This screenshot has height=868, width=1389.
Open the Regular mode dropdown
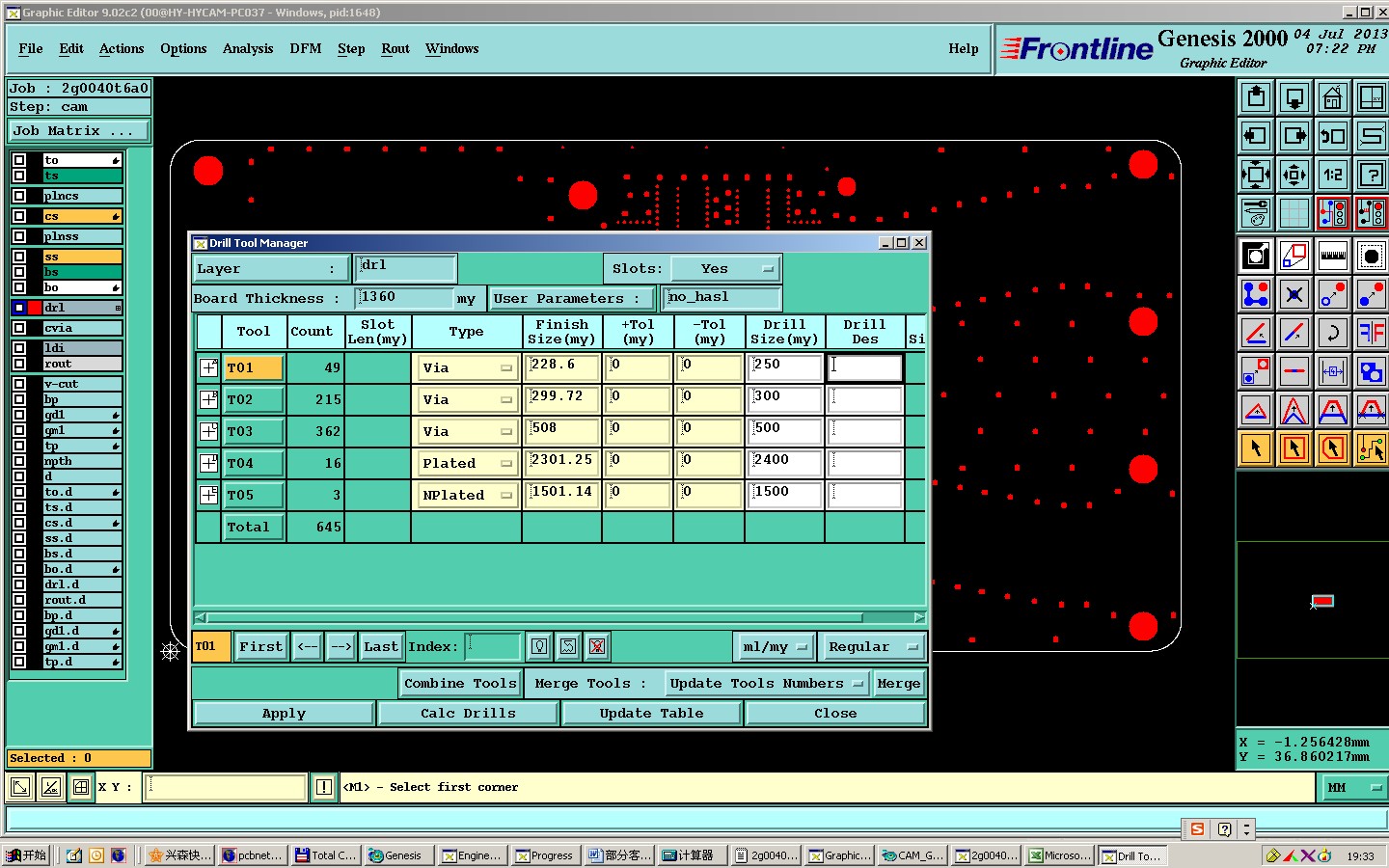(873, 646)
